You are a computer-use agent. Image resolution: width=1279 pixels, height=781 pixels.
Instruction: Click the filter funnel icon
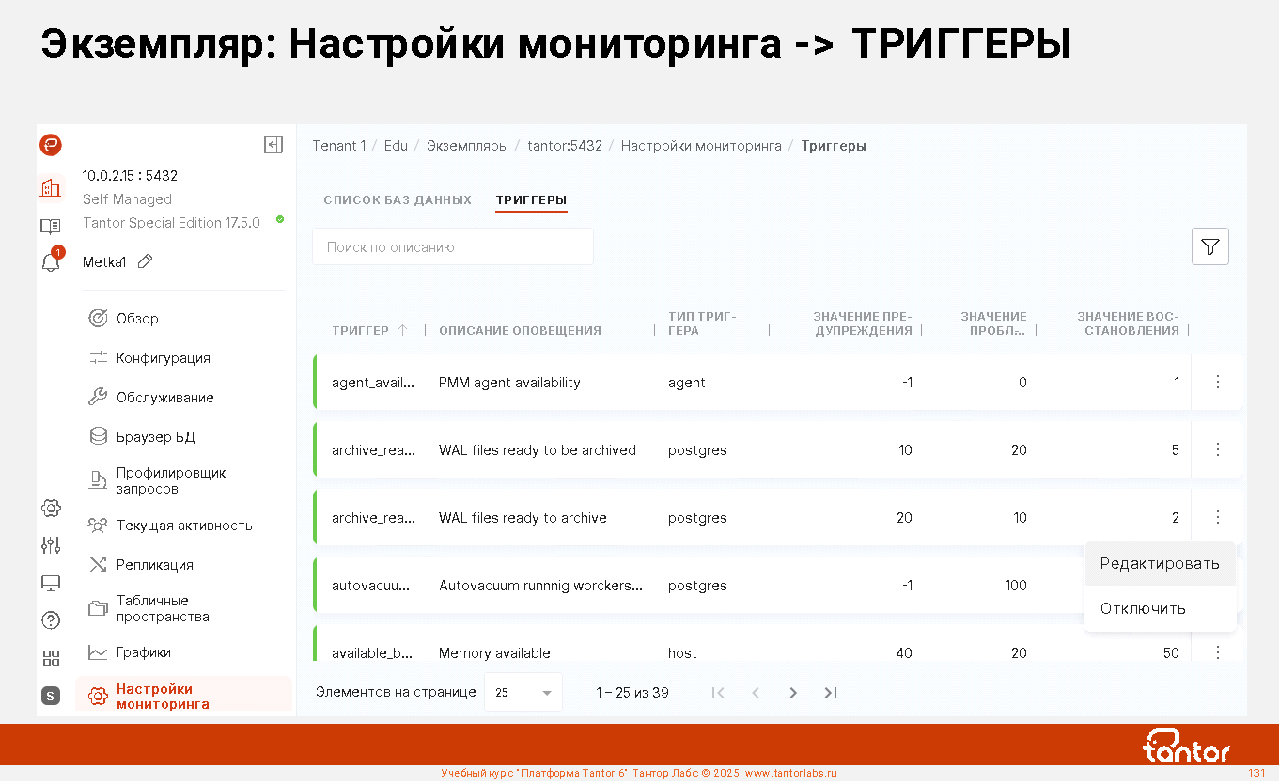point(1210,247)
